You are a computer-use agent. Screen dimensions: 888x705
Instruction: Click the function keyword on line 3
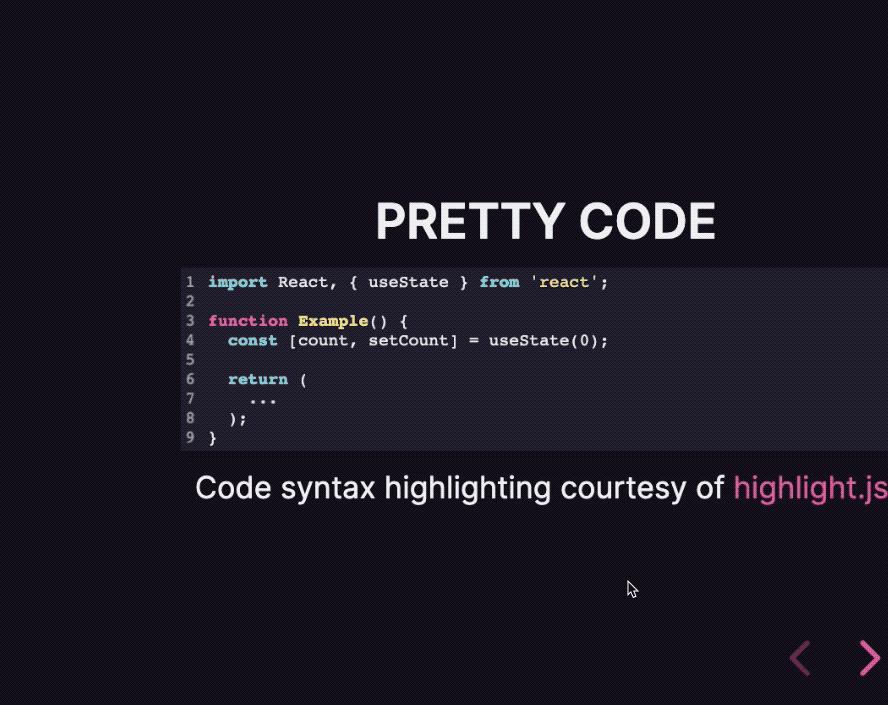pyautogui.click(x=247, y=321)
